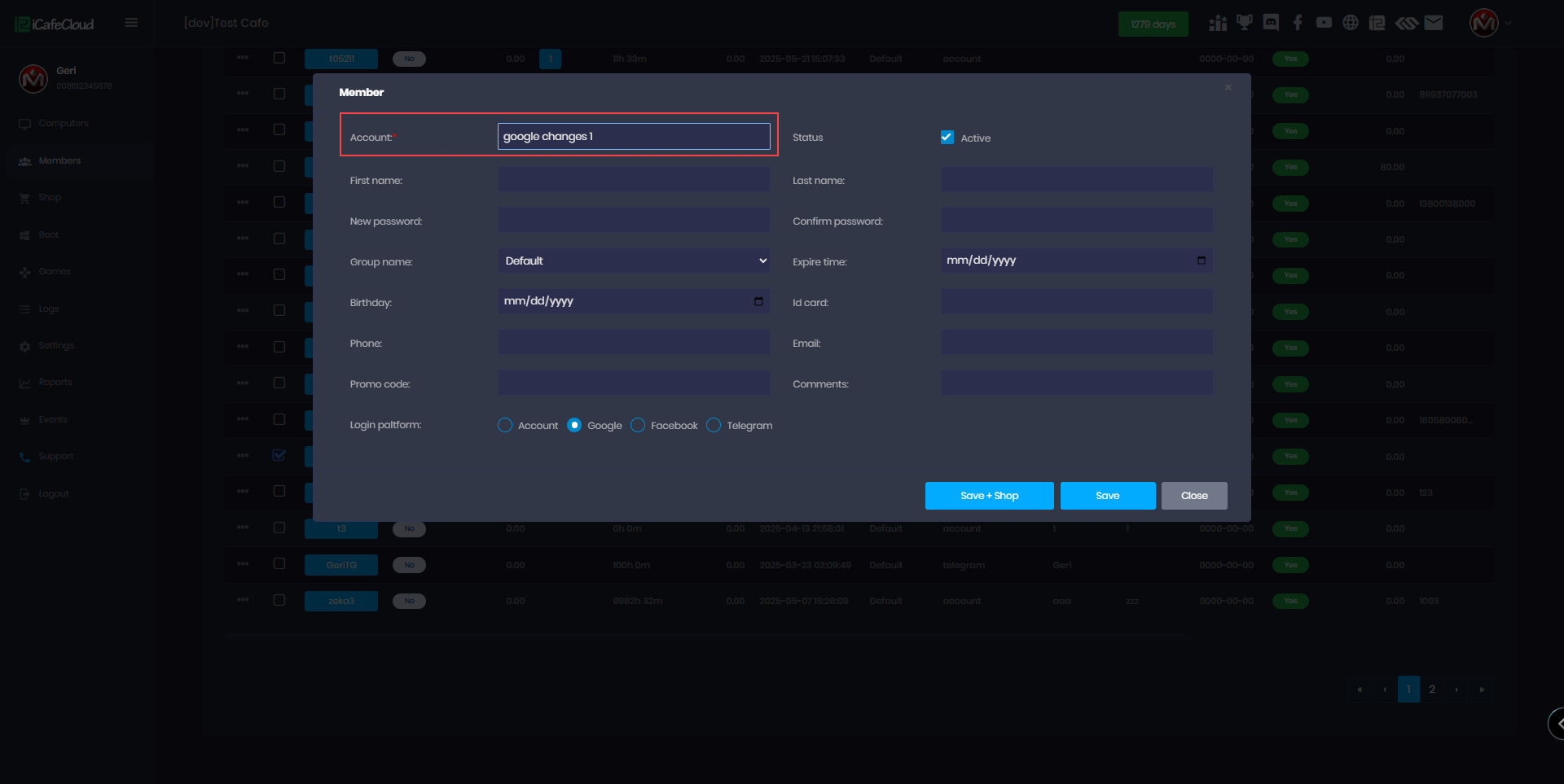Expand the user avatar menu chevron

coord(1509,24)
